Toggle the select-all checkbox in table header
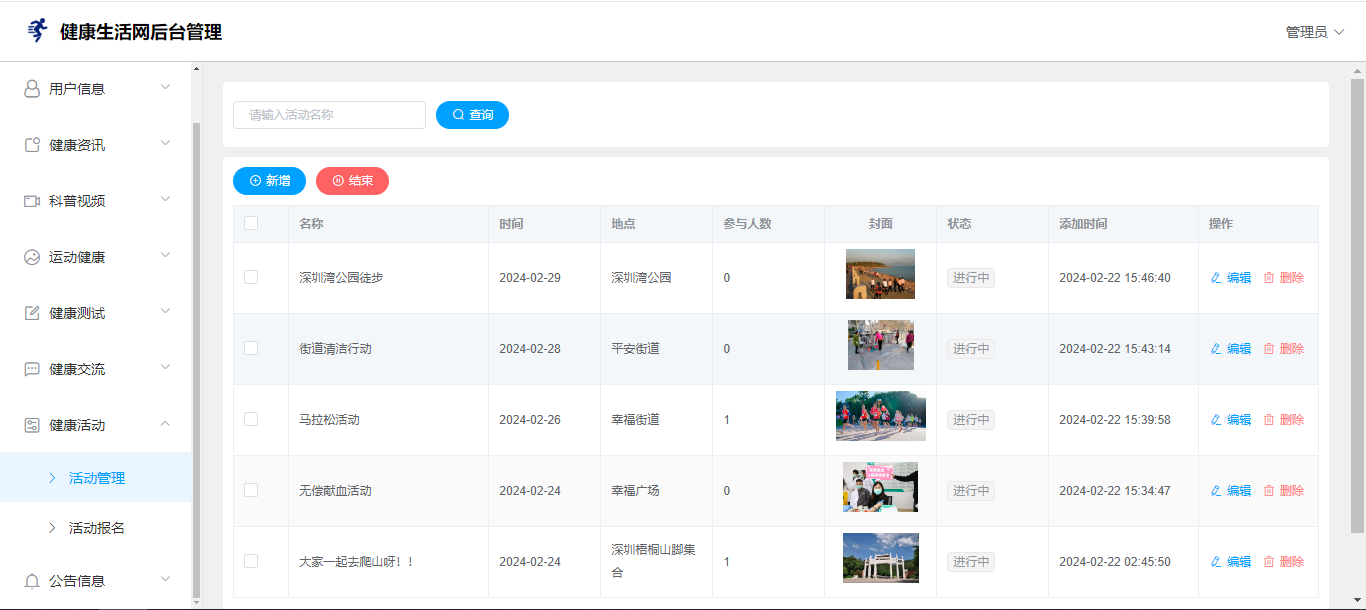The width and height of the screenshot is (1366, 610). point(251,223)
